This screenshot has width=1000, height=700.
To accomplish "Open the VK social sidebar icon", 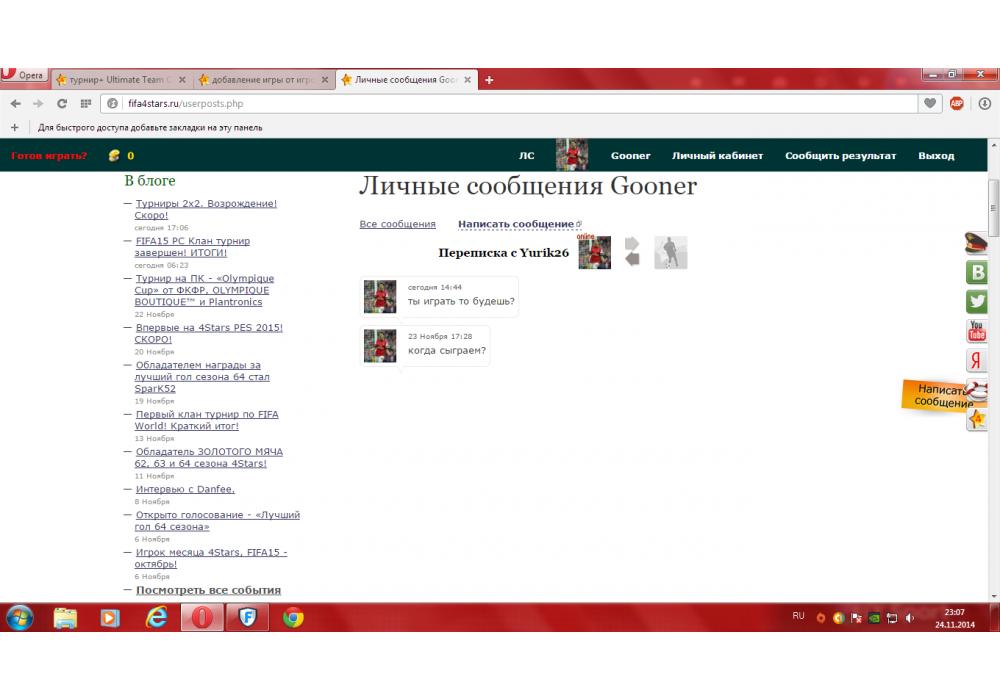I will tap(976, 272).
